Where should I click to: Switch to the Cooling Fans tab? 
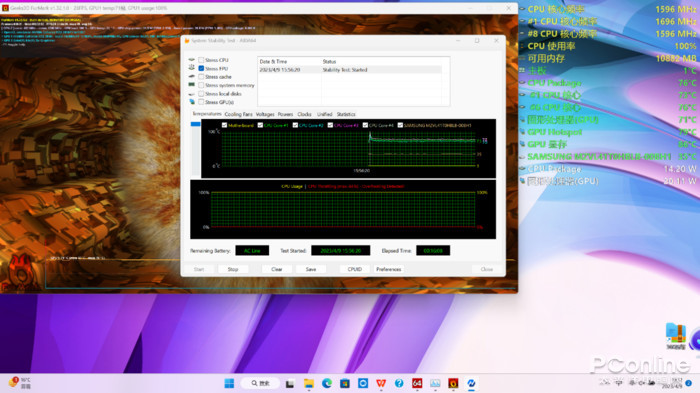point(238,114)
